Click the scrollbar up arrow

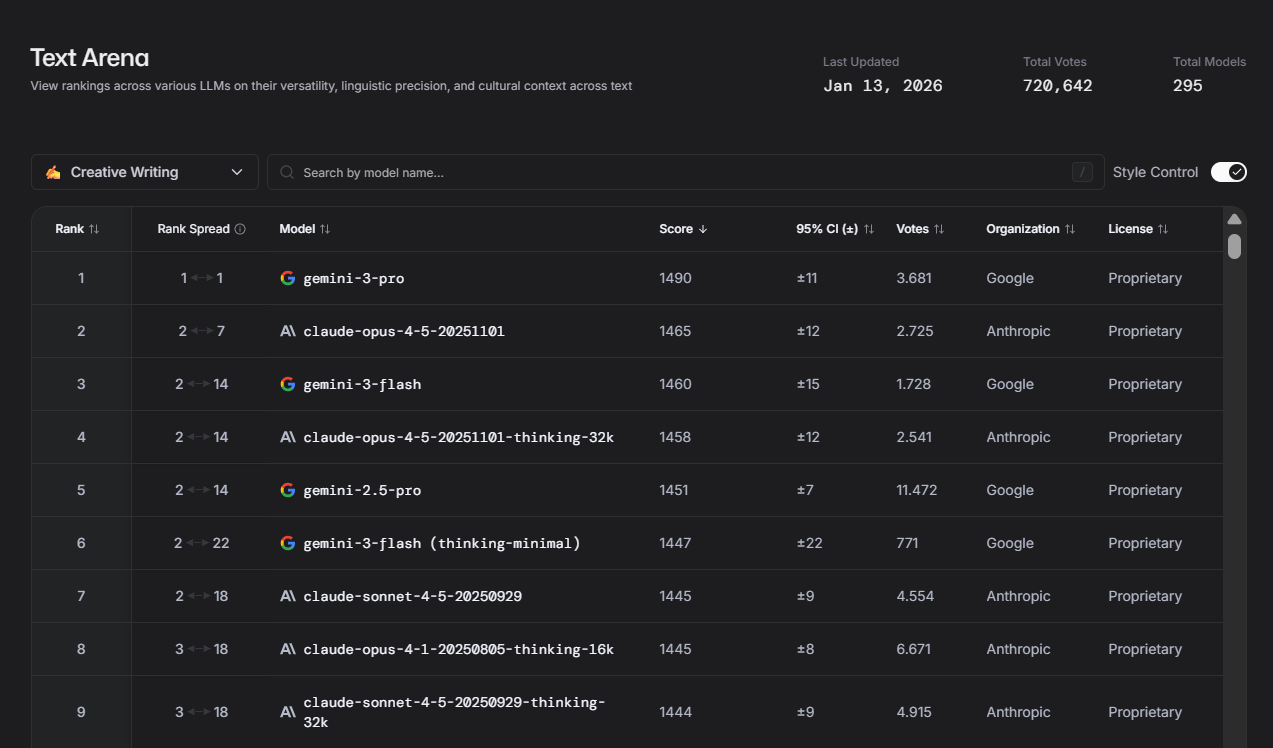[1234, 219]
